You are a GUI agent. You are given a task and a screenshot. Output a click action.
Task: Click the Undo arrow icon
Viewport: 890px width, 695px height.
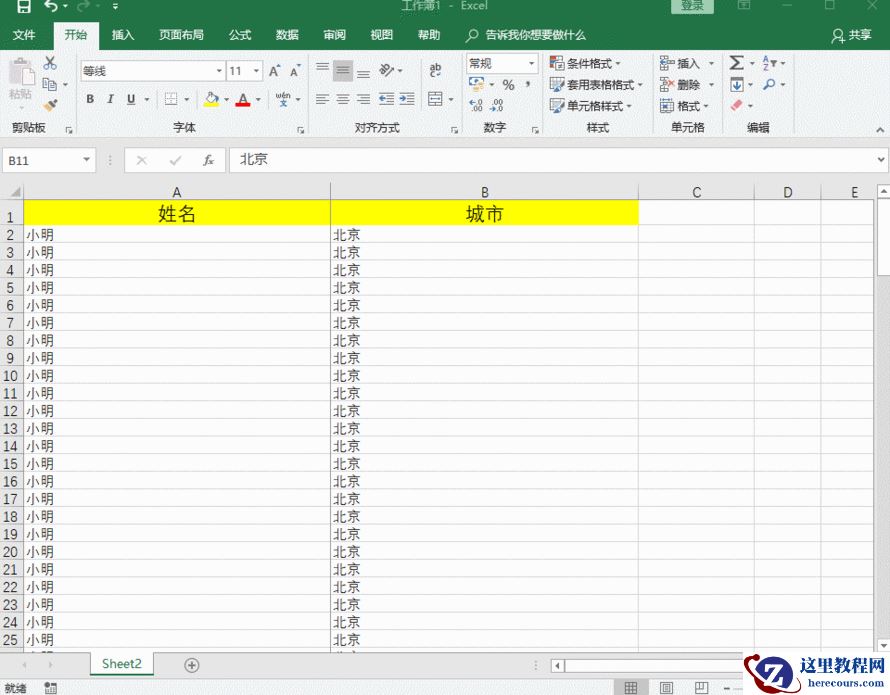tap(51, 6)
